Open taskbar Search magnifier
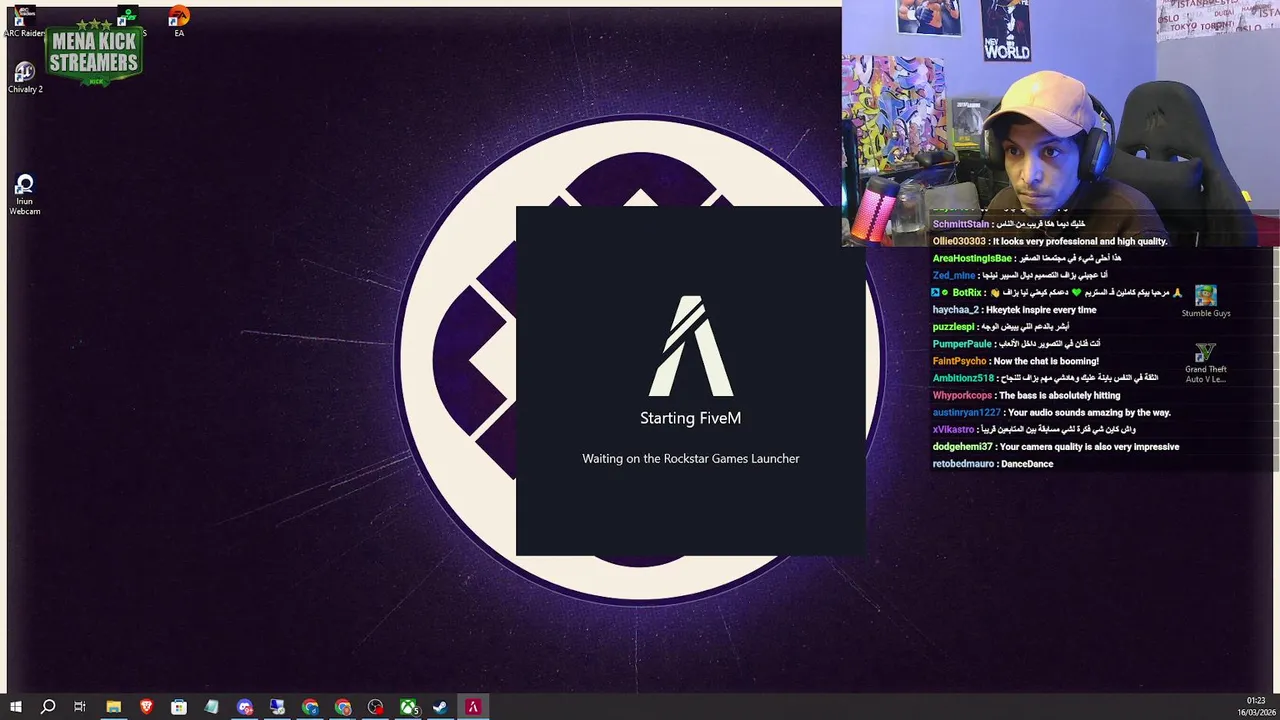Viewport: 1280px width, 720px height. [47, 707]
